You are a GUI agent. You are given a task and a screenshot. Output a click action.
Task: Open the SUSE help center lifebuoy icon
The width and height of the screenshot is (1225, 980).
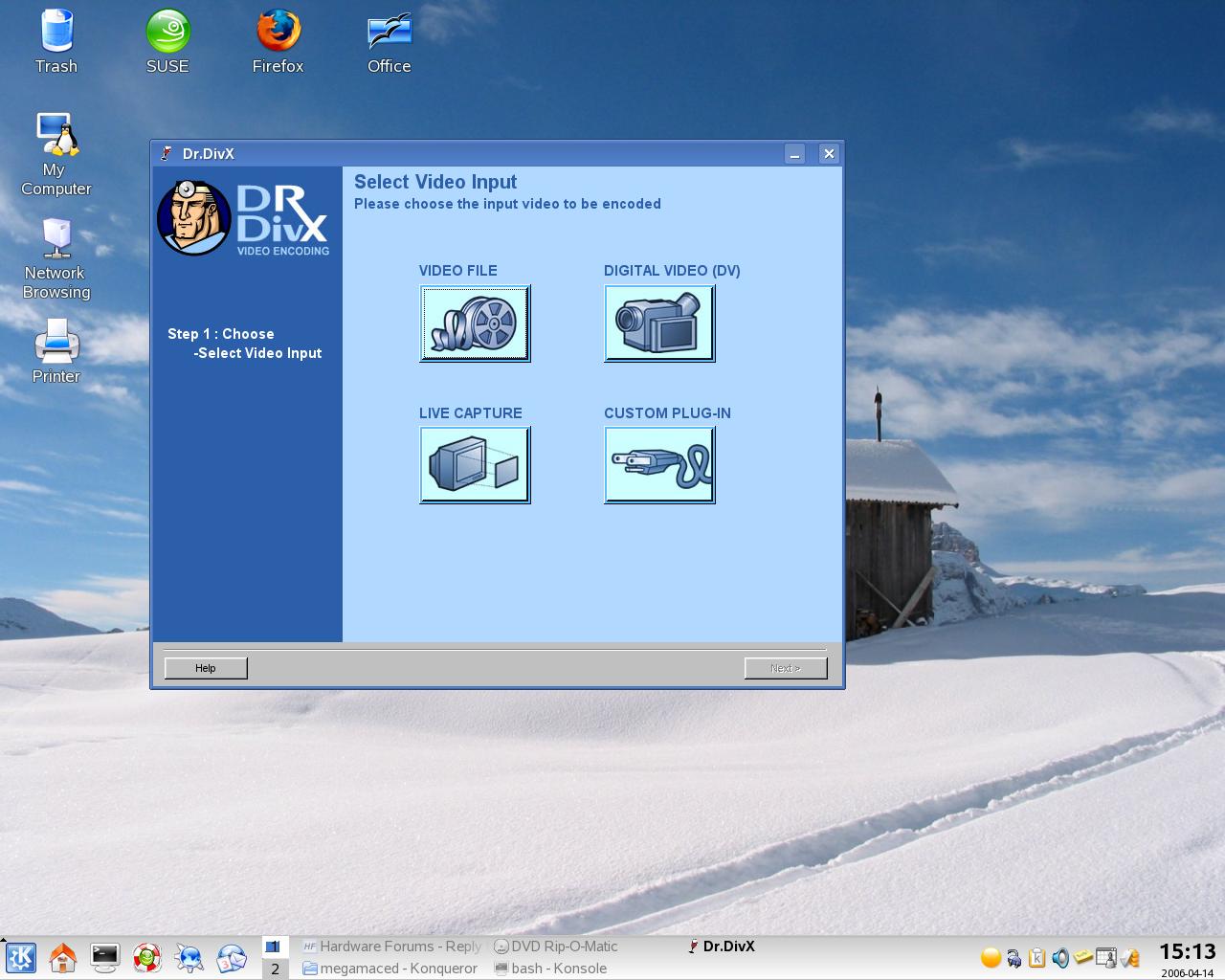coord(147,957)
